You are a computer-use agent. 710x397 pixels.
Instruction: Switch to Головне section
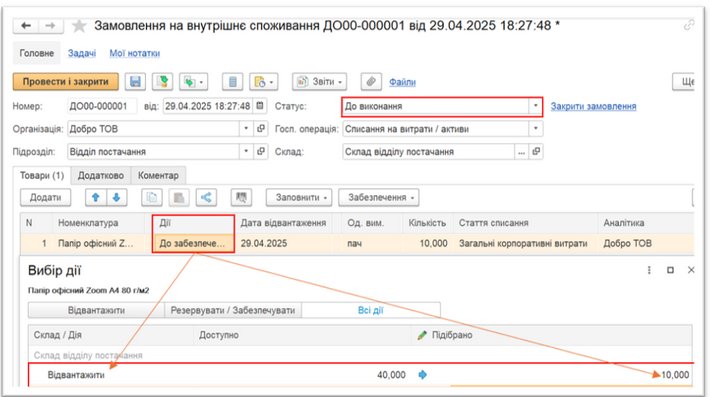coord(37,53)
